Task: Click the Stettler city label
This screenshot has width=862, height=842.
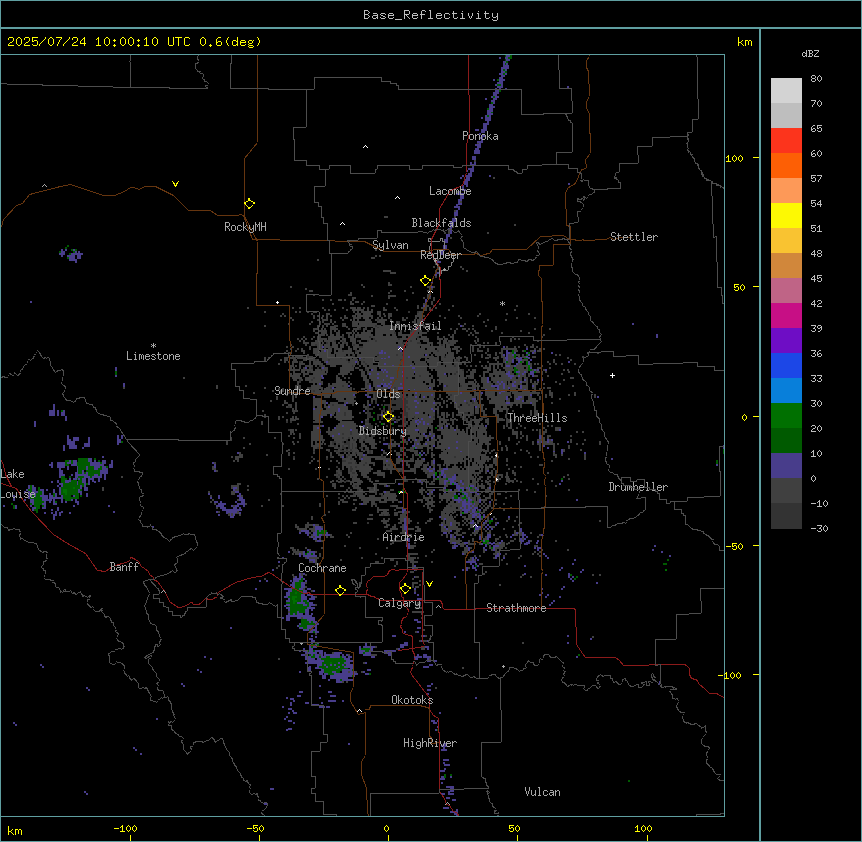Action: point(634,237)
